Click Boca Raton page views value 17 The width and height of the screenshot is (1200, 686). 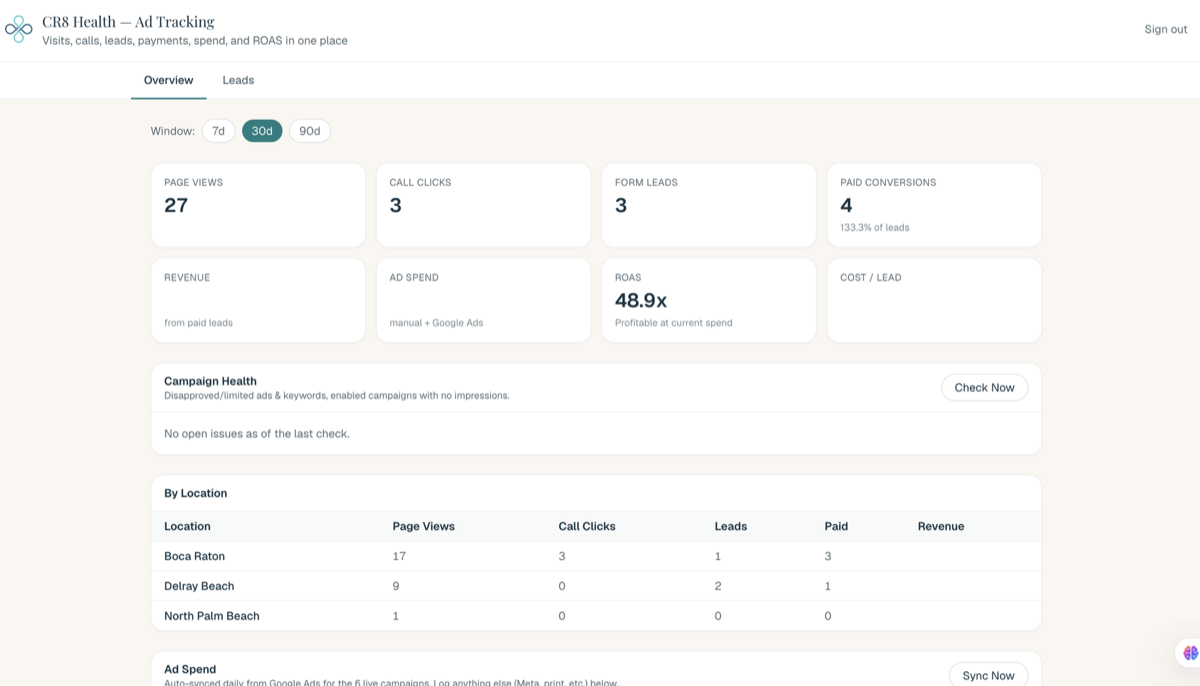click(399, 556)
